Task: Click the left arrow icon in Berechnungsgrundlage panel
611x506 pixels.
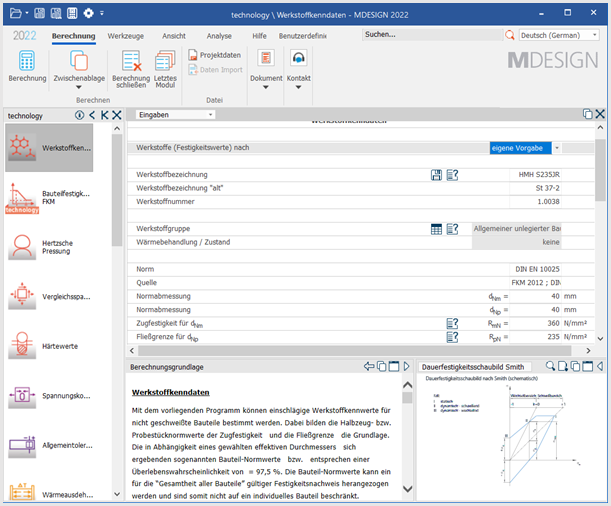Action: tap(369, 366)
